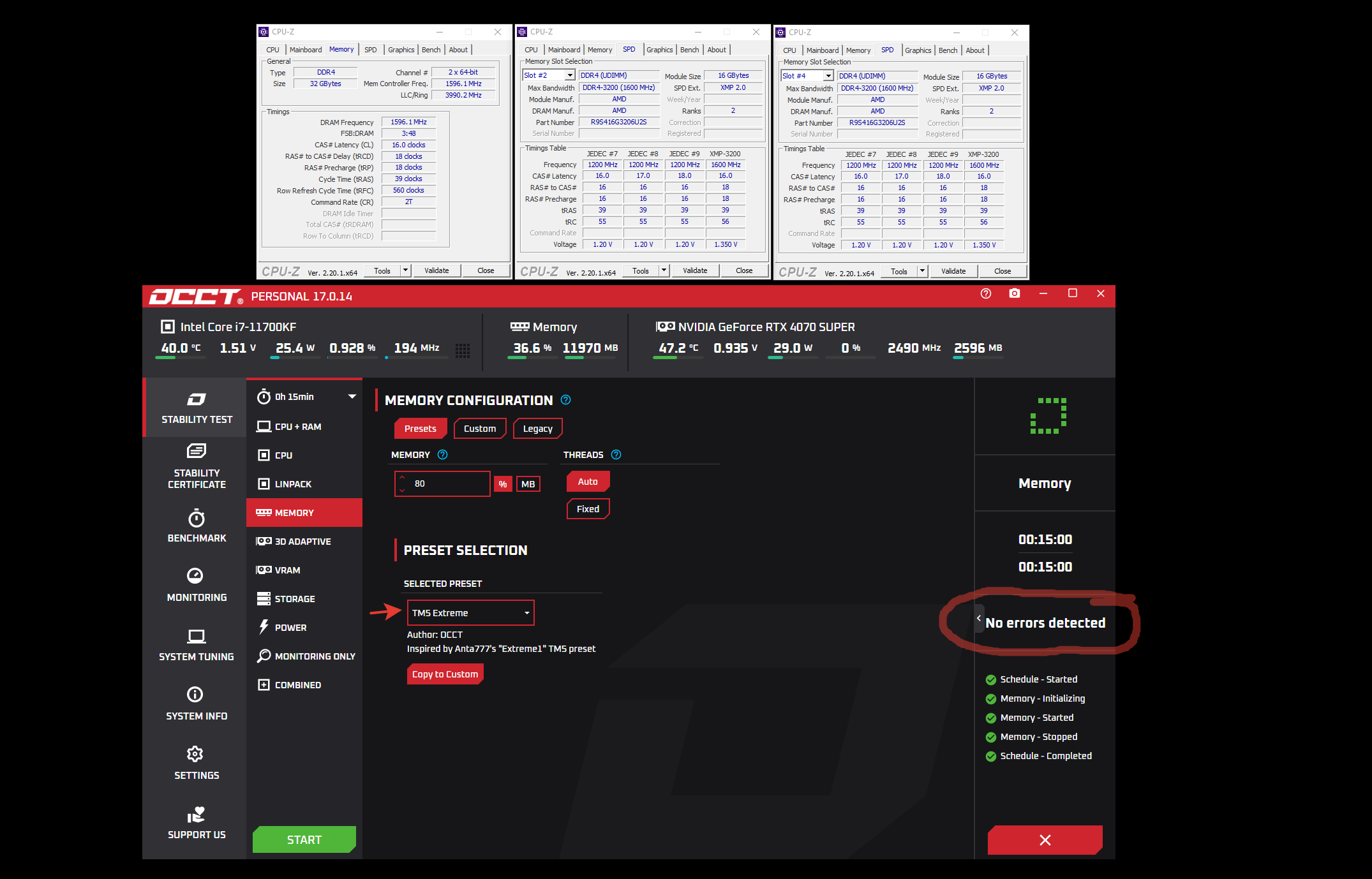
Task: Select the Monitoring Only mode
Action: pos(304,656)
